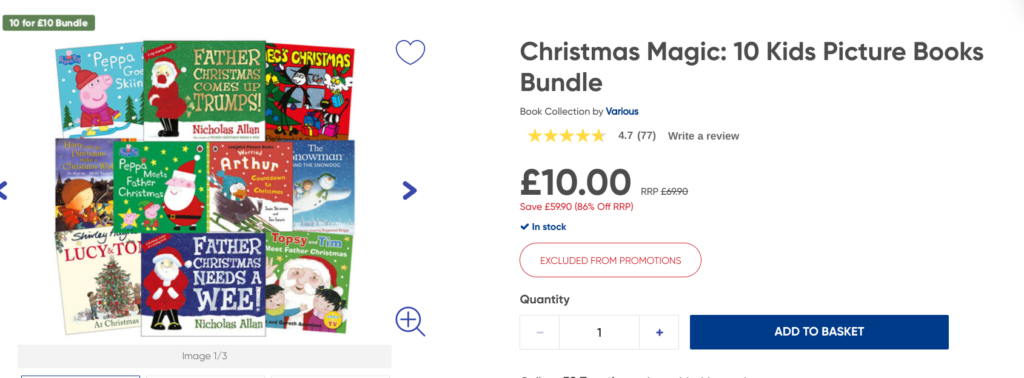
Task: Click the review count (77)
Action: [647, 136]
